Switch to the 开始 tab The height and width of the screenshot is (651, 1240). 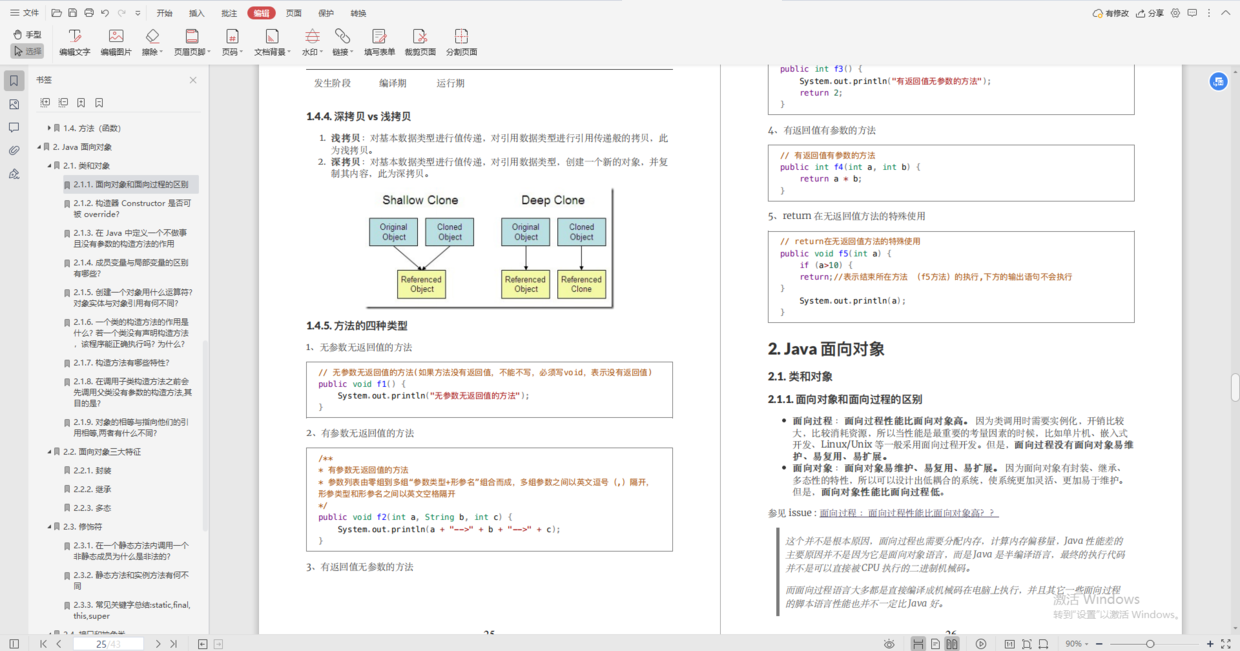click(x=164, y=13)
